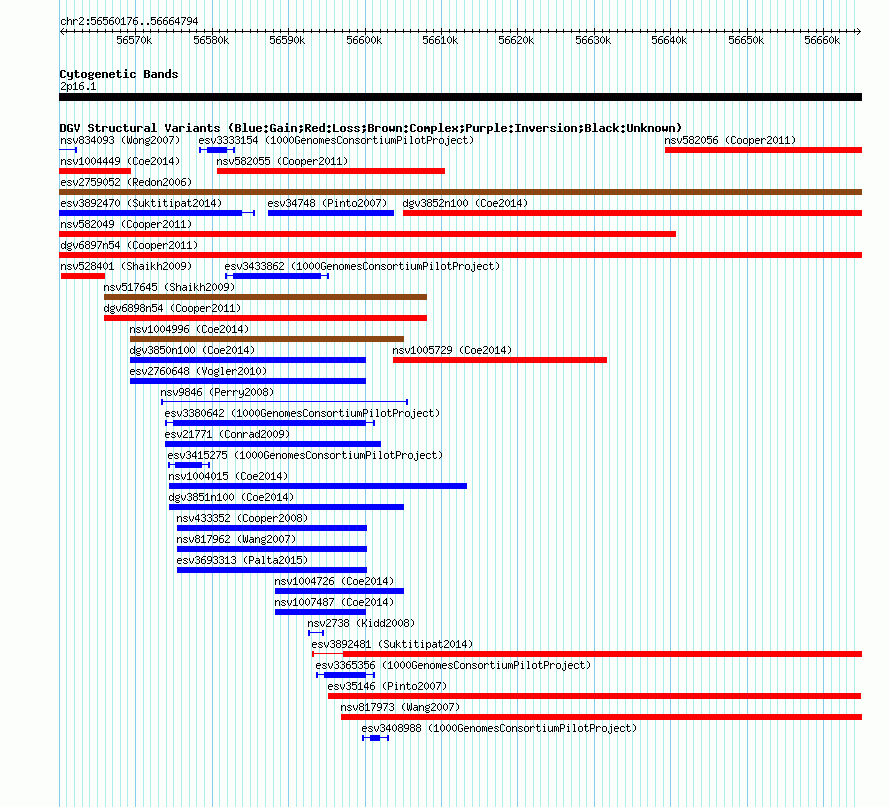Viewport: 890px width, 807px height.
Task: Select the nsv2738 small blue feature
Action: point(316,633)
